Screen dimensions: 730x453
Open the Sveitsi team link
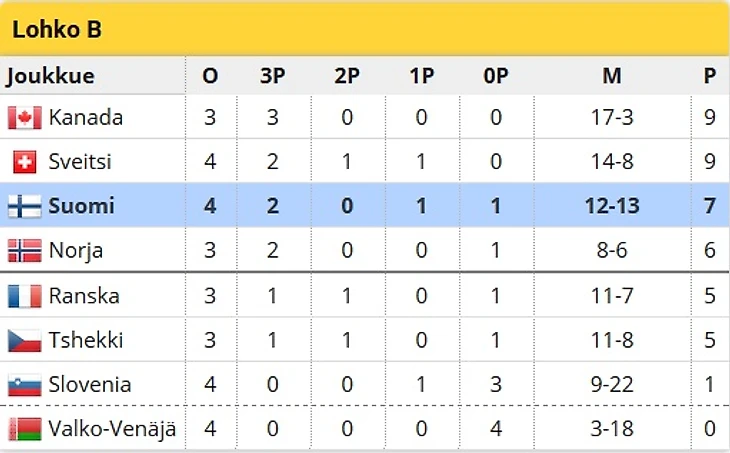(80, 162)
